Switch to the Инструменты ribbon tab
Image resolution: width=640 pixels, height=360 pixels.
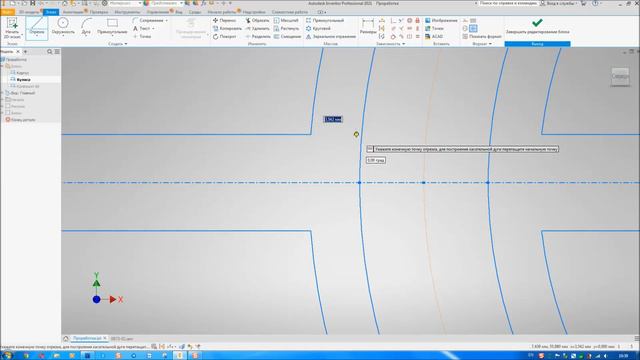pyautogui.click(x=127, y=12)
